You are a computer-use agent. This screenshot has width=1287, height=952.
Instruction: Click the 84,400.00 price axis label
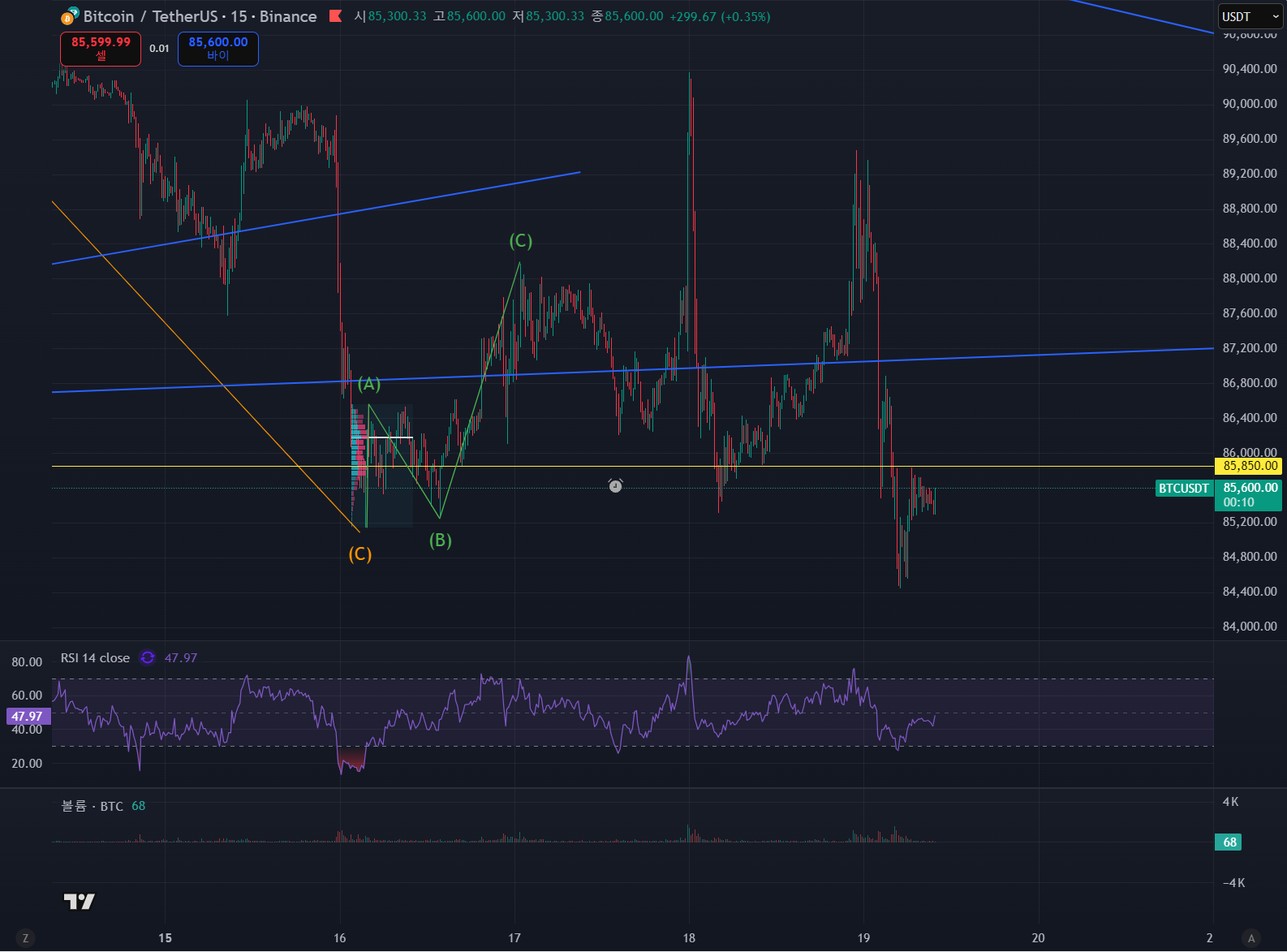[x=1250, y=591]
